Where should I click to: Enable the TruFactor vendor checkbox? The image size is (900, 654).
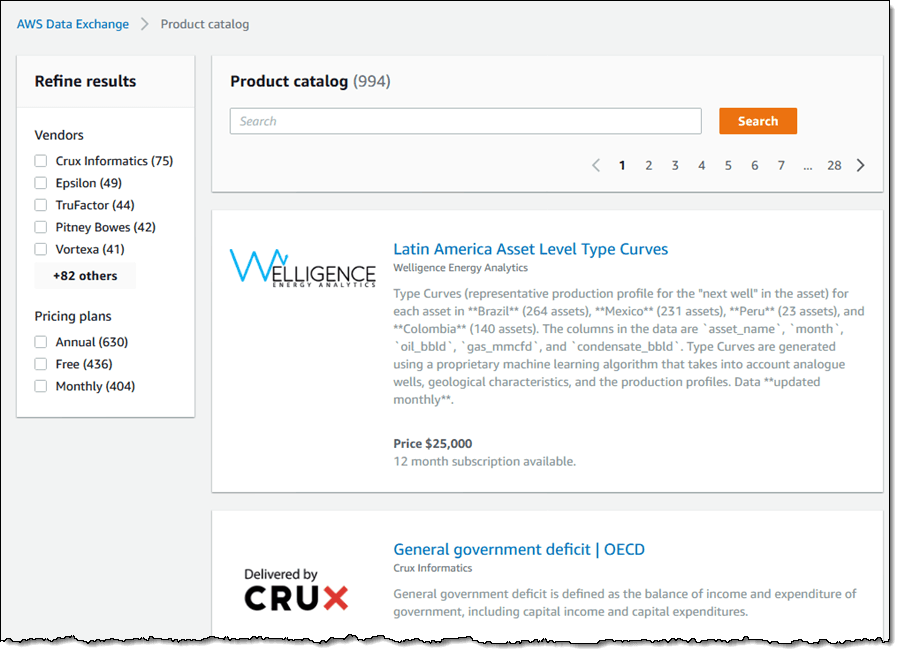coord(41,205)
